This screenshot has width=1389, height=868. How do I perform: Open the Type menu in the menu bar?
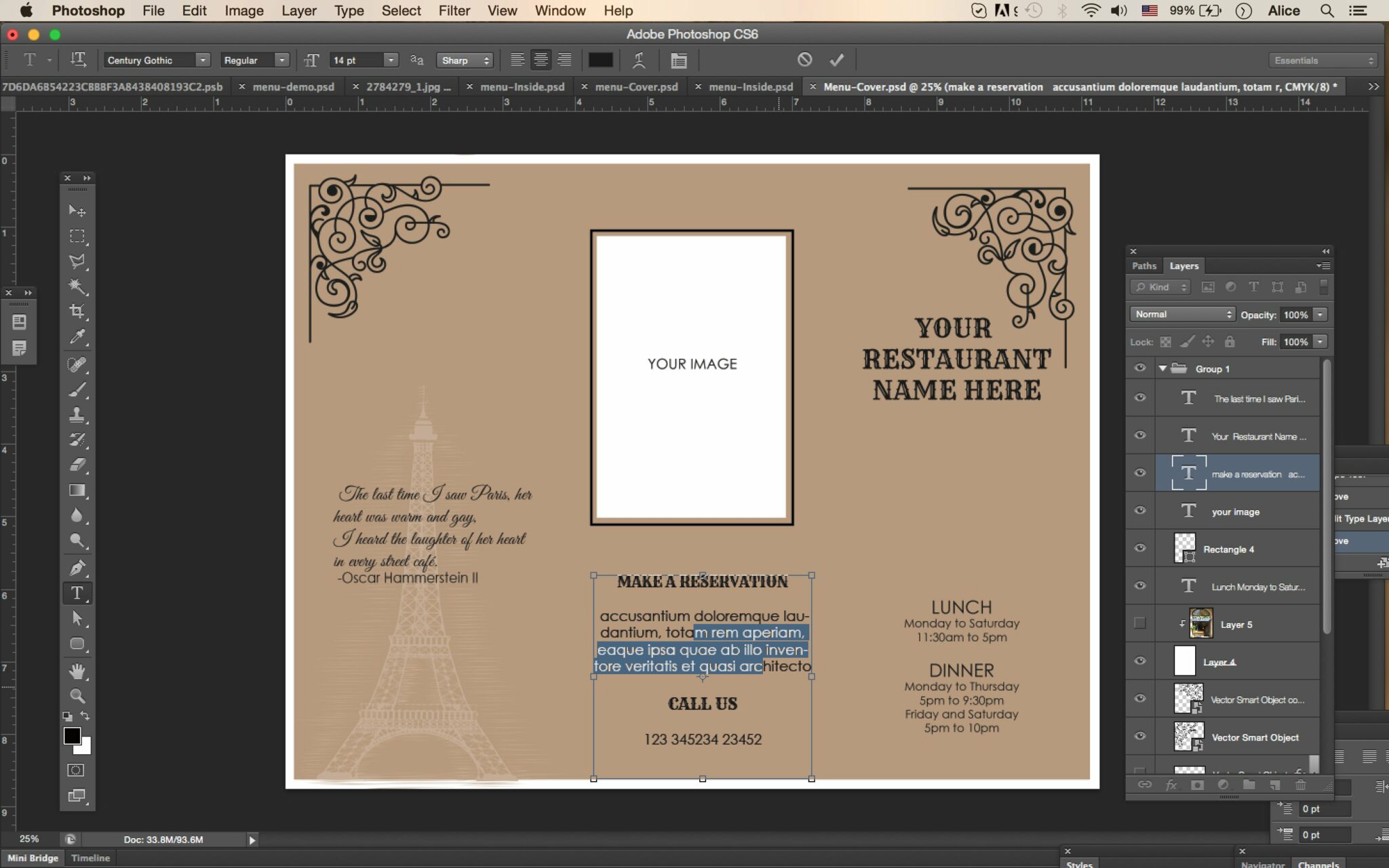[349, 10]
